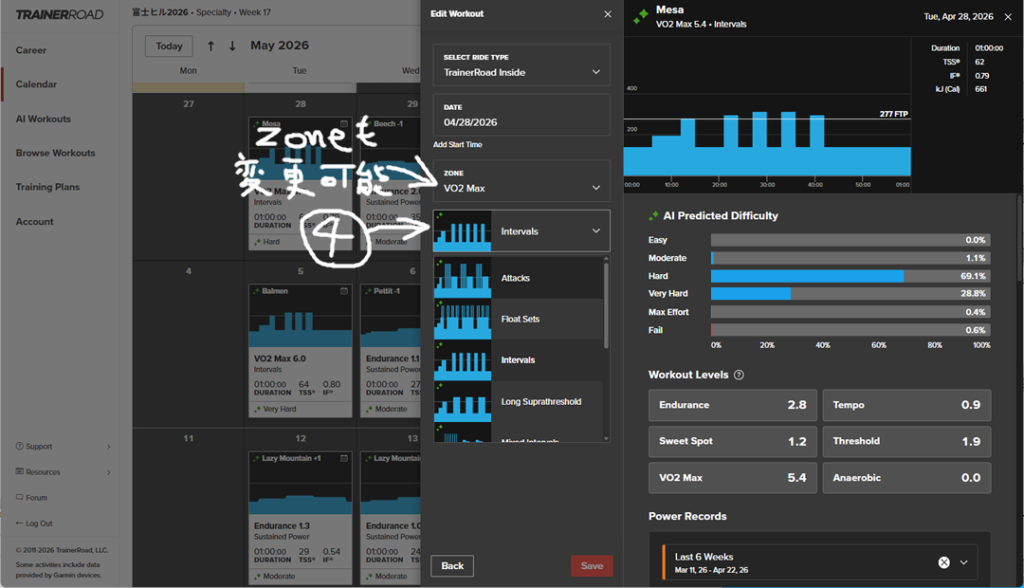Choose Attacks from the workout type list
Screen dimensions: 1024x588
tap(518, 278)
